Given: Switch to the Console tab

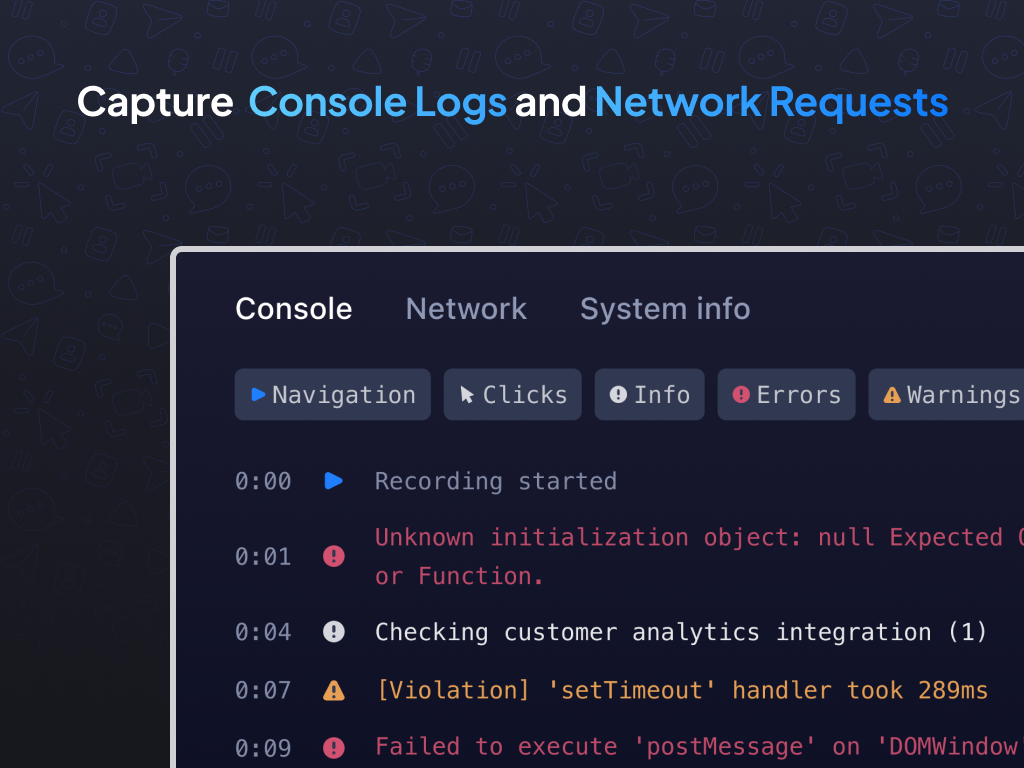Looking at the screenshot, I should (x=293, y=309).
